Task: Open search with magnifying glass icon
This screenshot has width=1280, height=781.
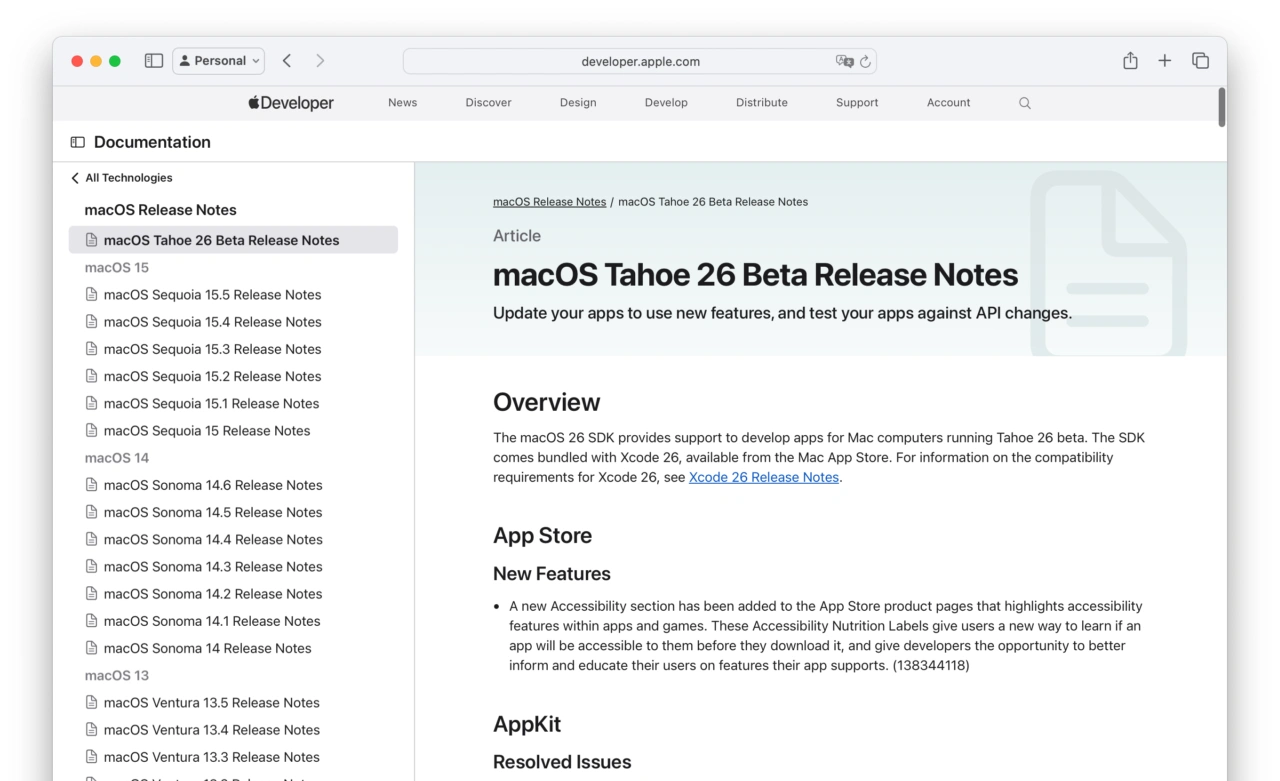Action: pos(1024,103)
